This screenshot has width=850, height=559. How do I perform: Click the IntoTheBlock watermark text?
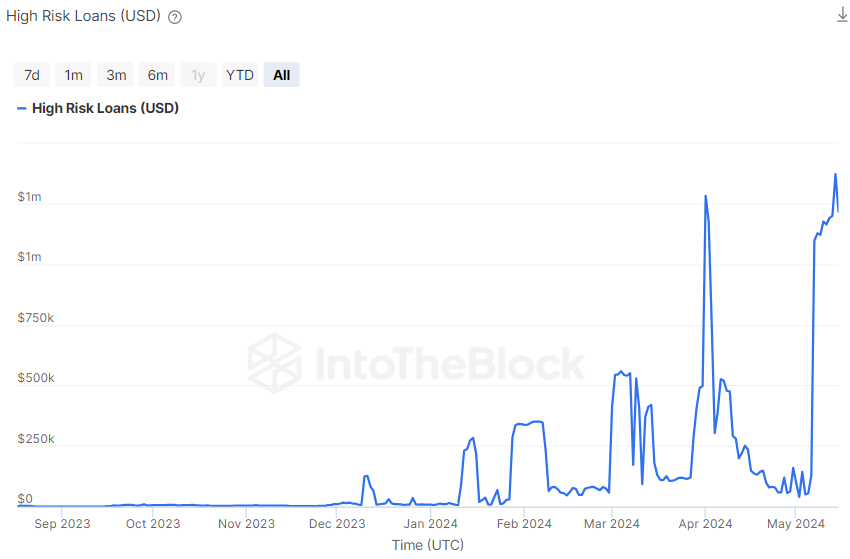pyautogui.click(x=449, y=364)
